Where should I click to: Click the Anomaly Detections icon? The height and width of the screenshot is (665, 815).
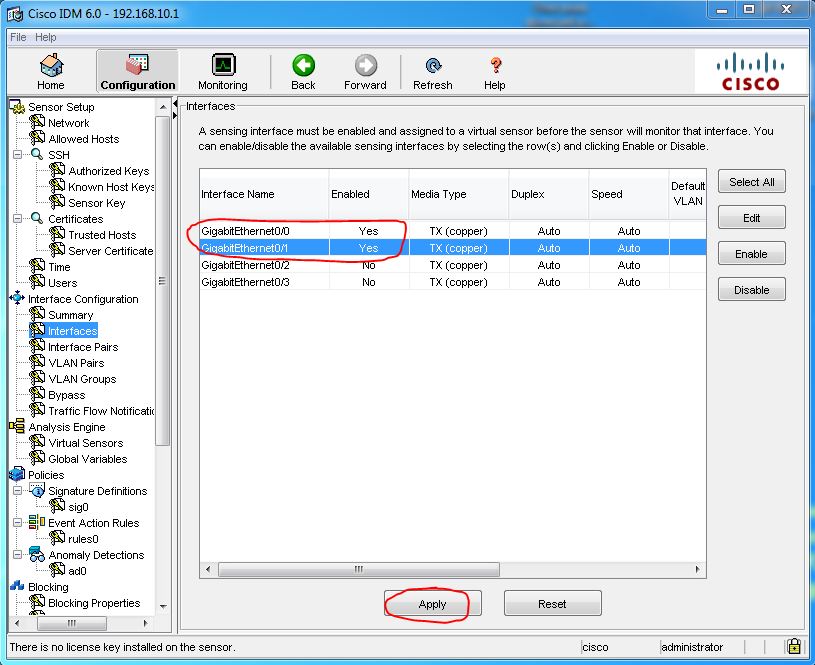[37, 554]
